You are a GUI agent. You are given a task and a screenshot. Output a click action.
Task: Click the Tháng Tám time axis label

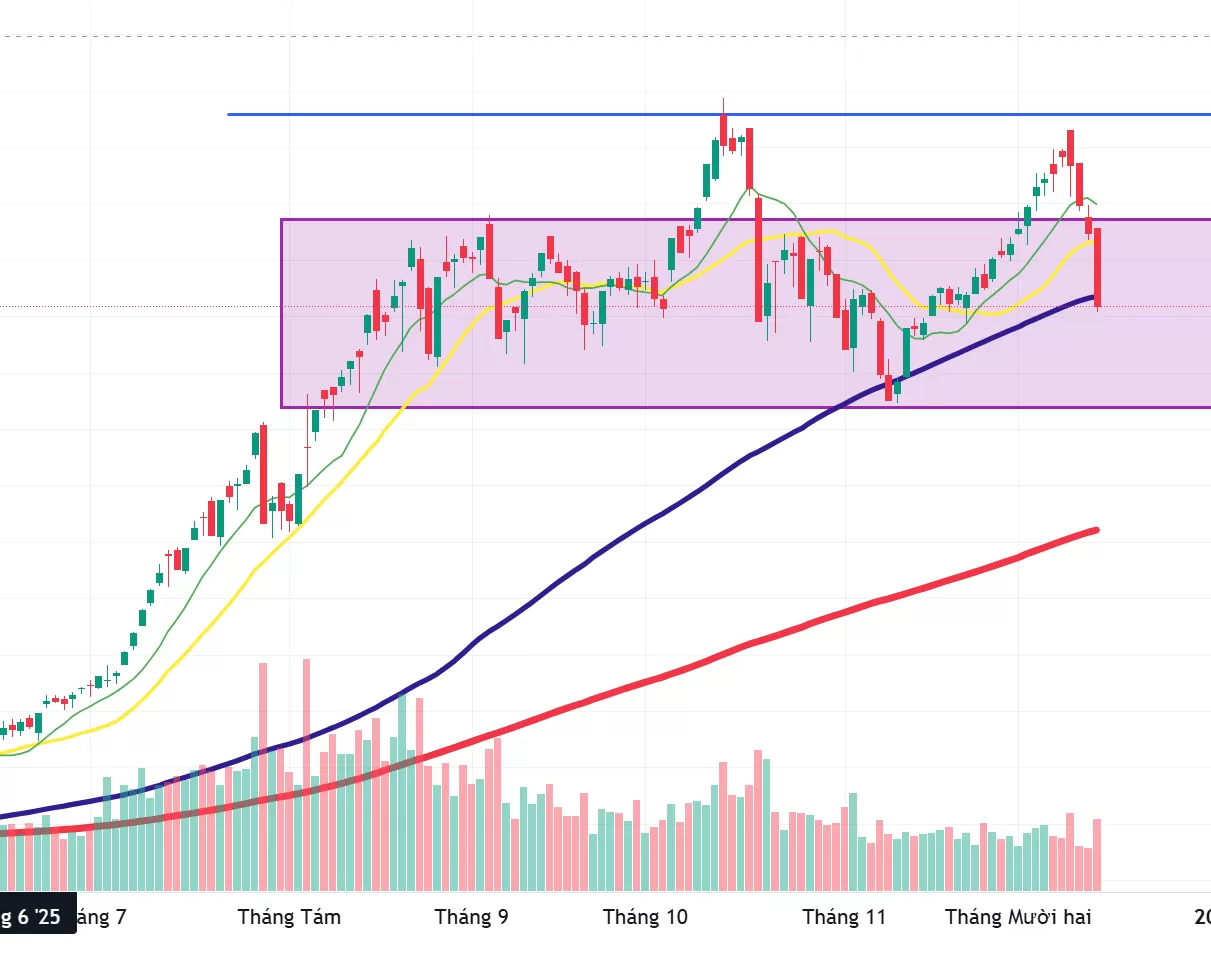click(289, 917)
